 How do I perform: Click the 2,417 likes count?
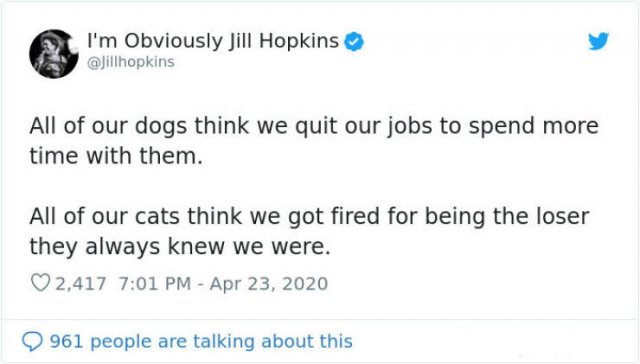80,284
